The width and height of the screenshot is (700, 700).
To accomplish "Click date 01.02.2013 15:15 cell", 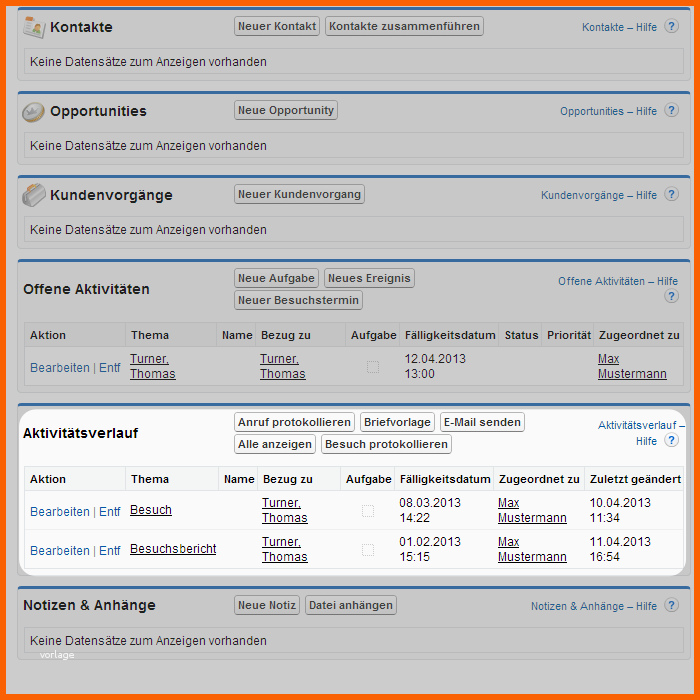I will (430, 549).
